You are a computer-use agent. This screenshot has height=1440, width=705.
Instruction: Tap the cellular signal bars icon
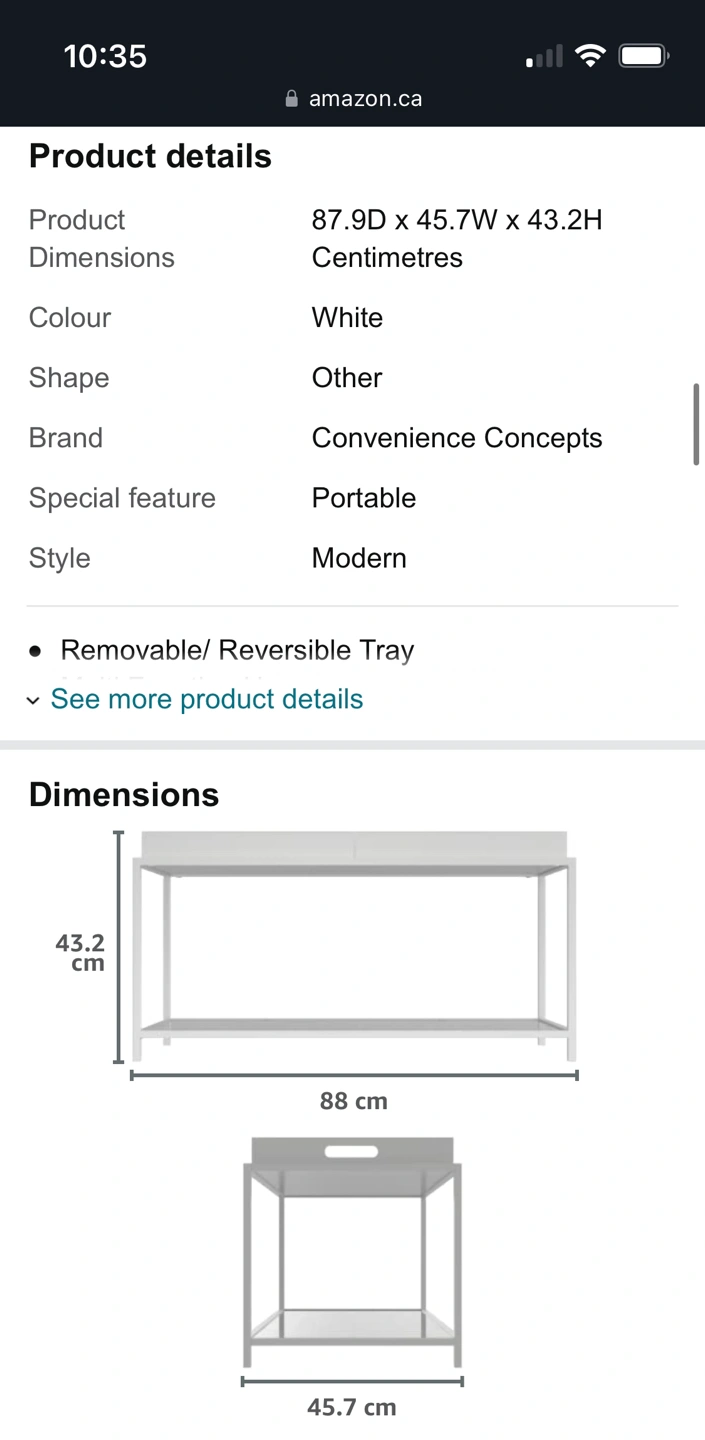click(544, 57)
